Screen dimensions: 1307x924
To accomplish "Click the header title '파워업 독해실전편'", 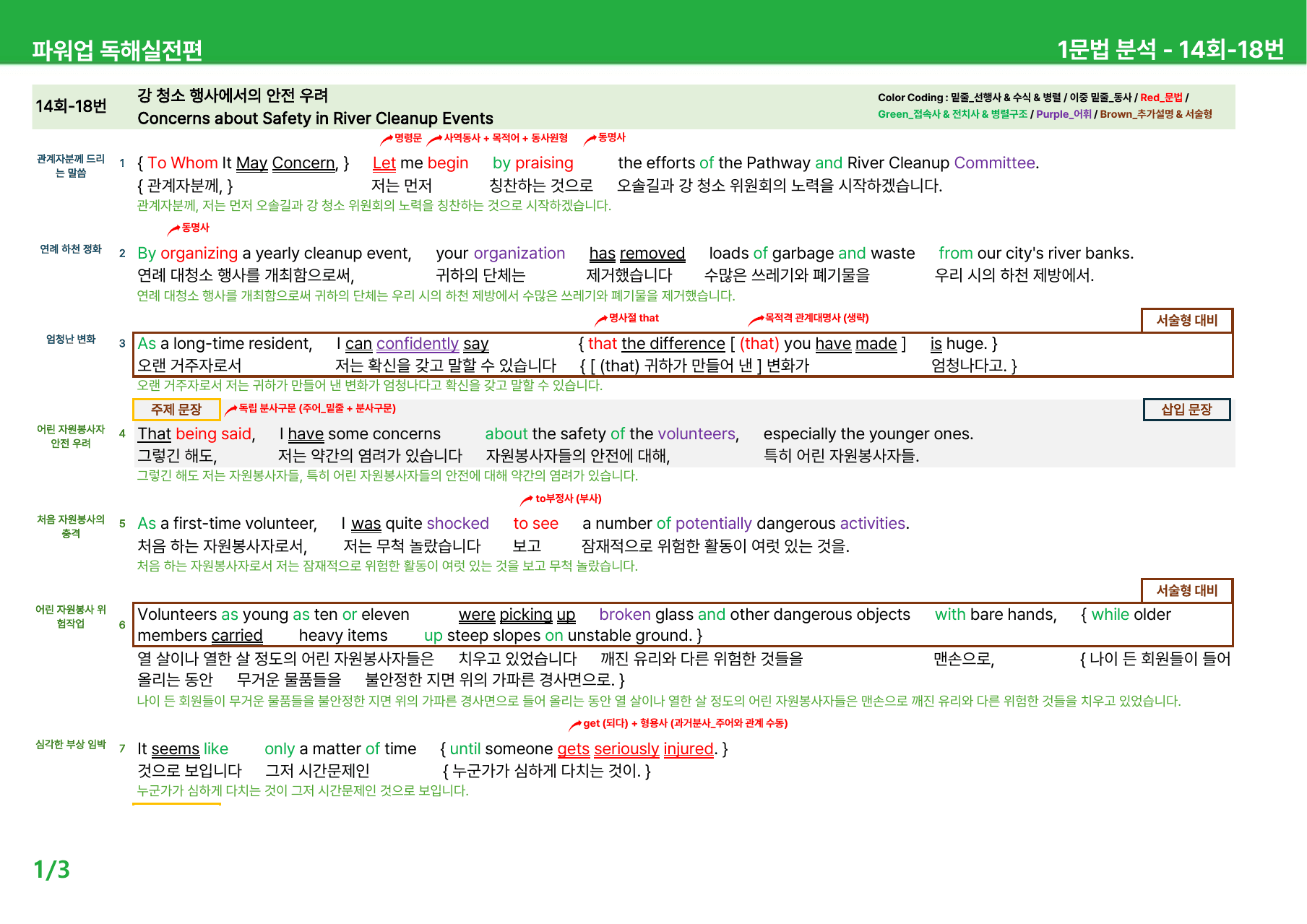I will (116, 49).
